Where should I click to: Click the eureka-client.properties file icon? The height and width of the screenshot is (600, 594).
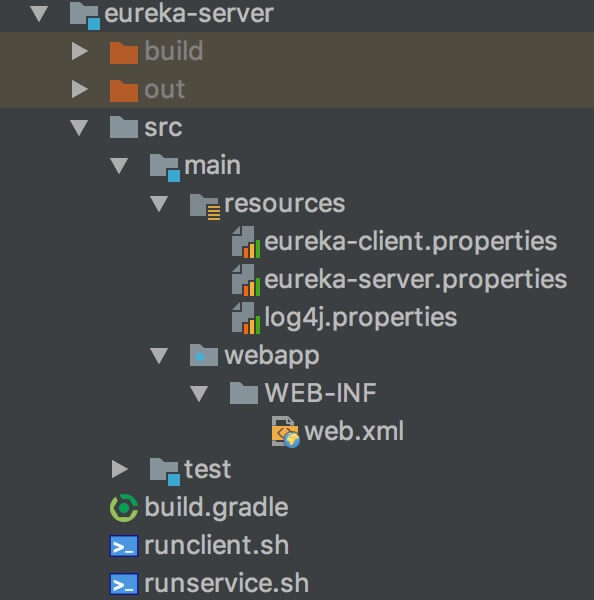(x=246, y=242)
